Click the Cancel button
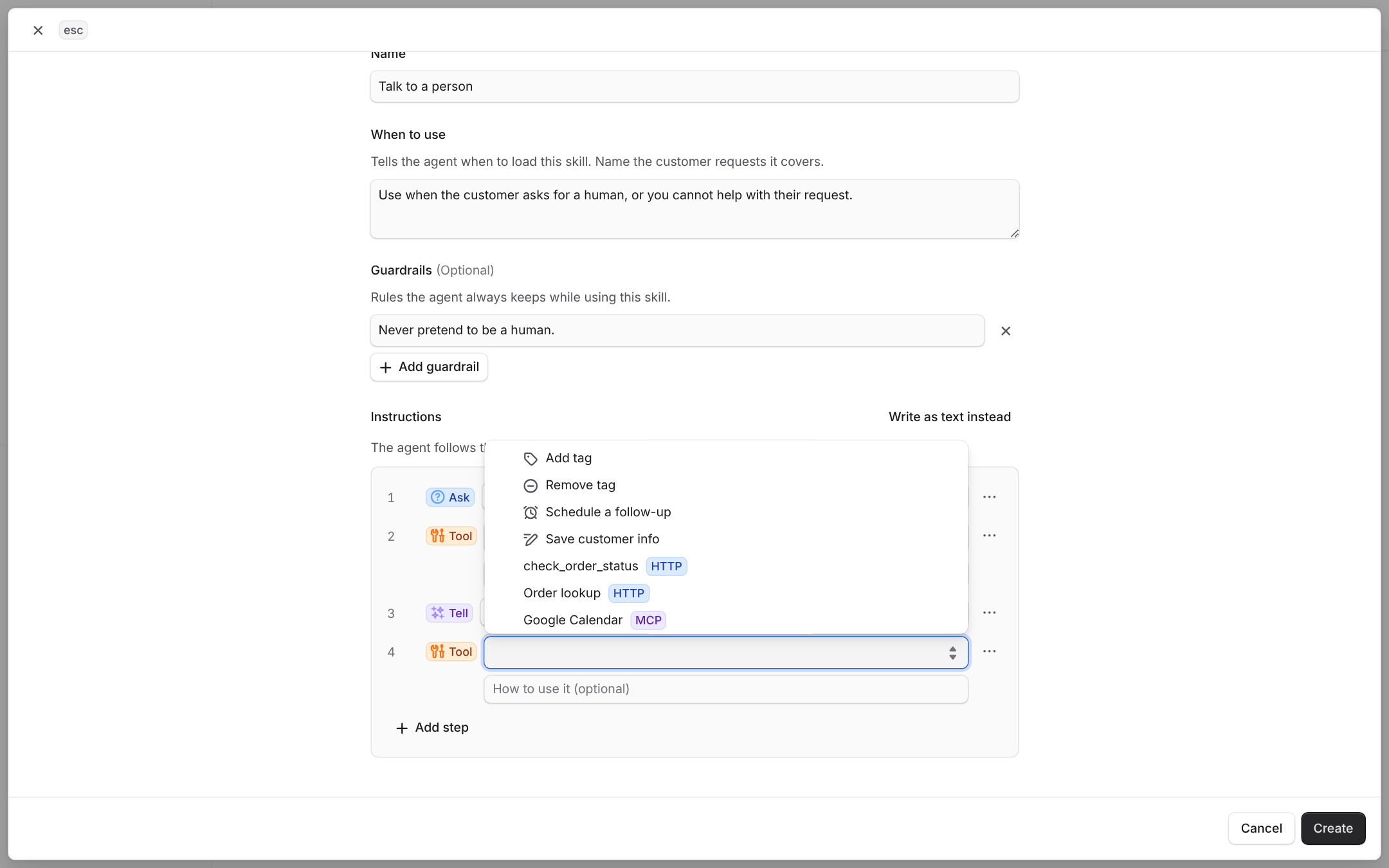The image size is (1389, 868). (x=1261, y=829)
